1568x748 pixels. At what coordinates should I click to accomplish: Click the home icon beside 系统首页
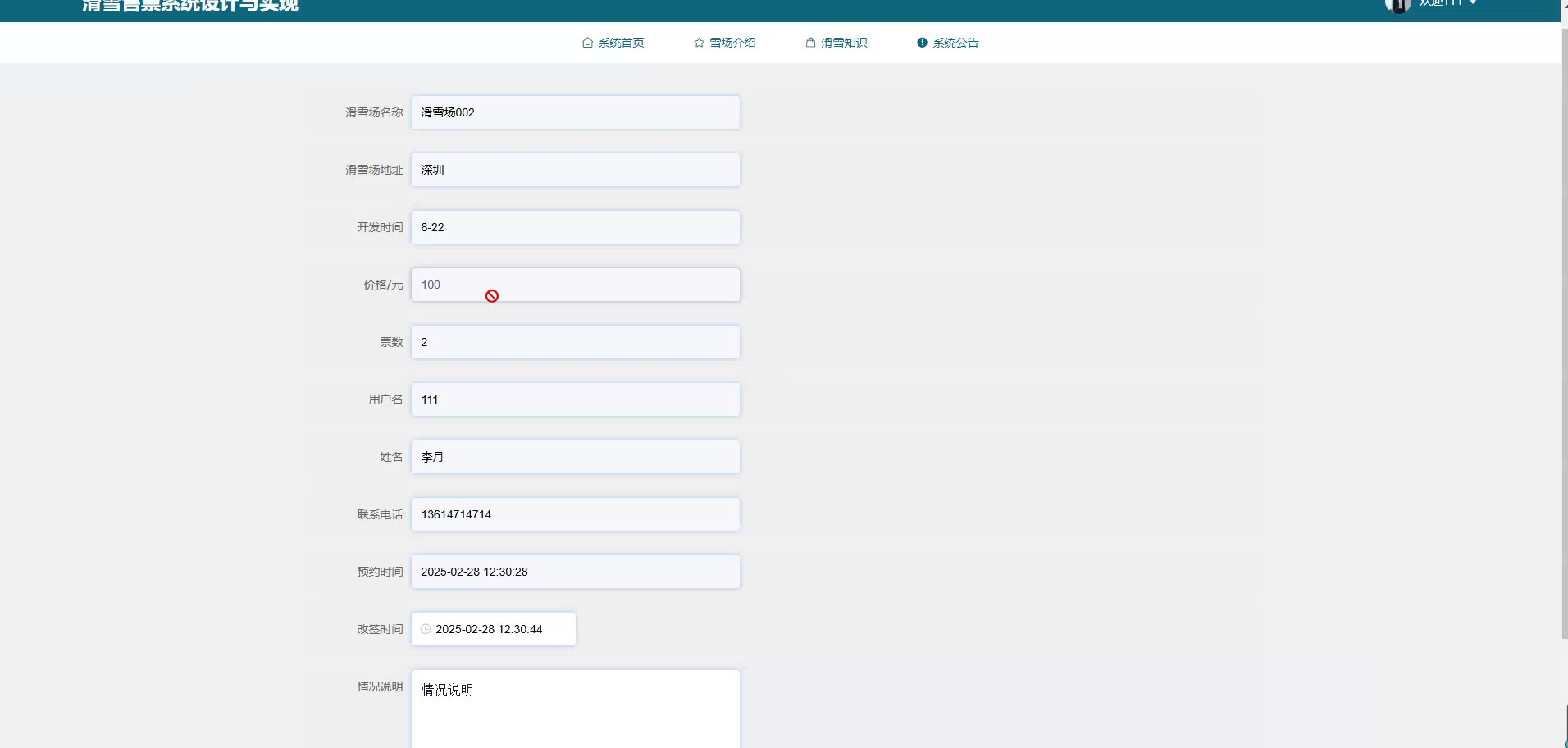(587, 43)
